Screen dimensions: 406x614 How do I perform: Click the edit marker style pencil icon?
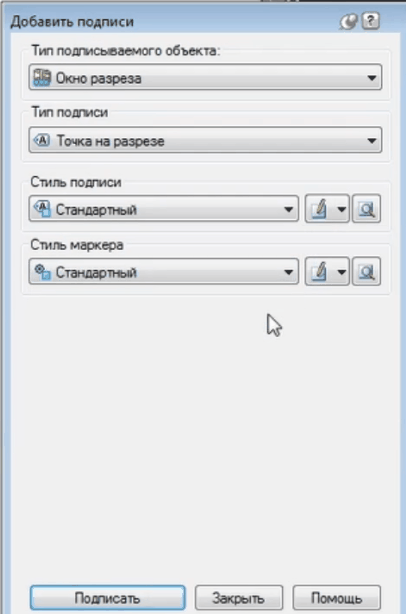click(x=319, y=272)
